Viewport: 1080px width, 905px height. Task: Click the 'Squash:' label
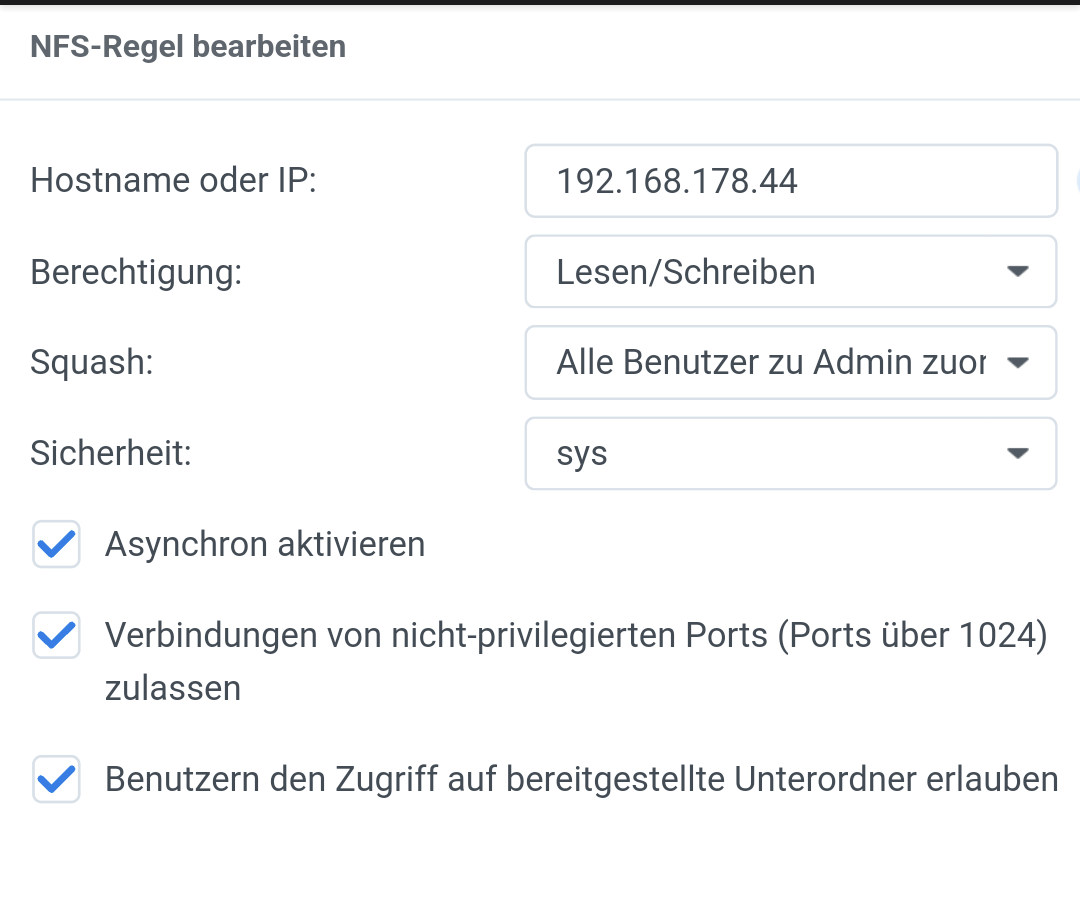tap(92, 362)
